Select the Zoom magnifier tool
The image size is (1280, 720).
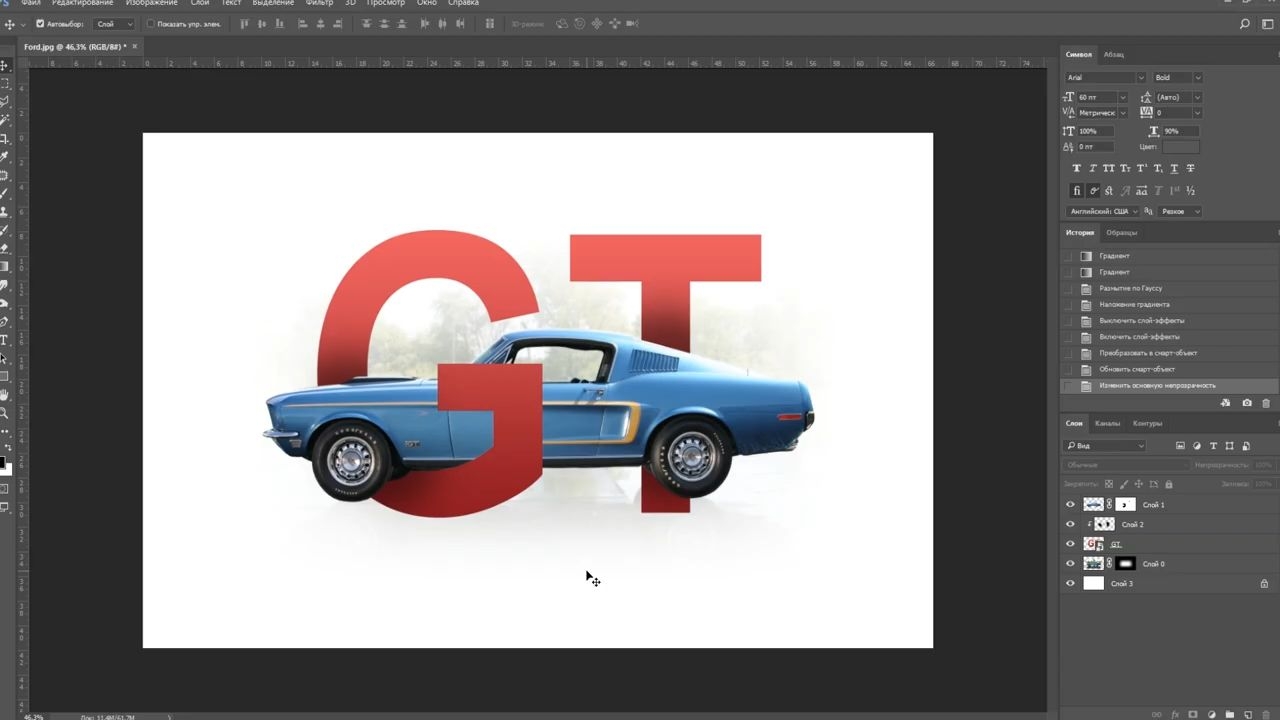pyautogui.click(x=4, y=412)
